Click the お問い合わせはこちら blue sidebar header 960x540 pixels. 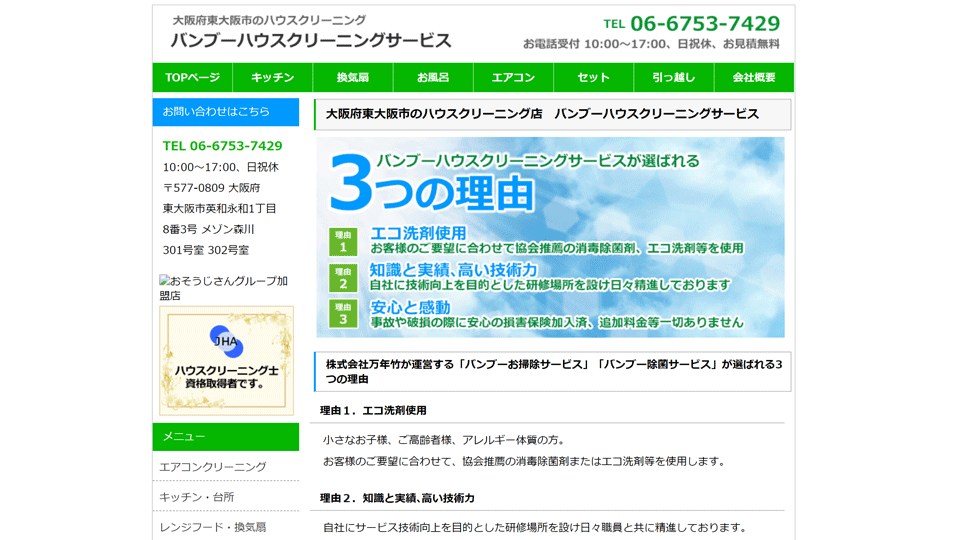(x=226, y=112)
